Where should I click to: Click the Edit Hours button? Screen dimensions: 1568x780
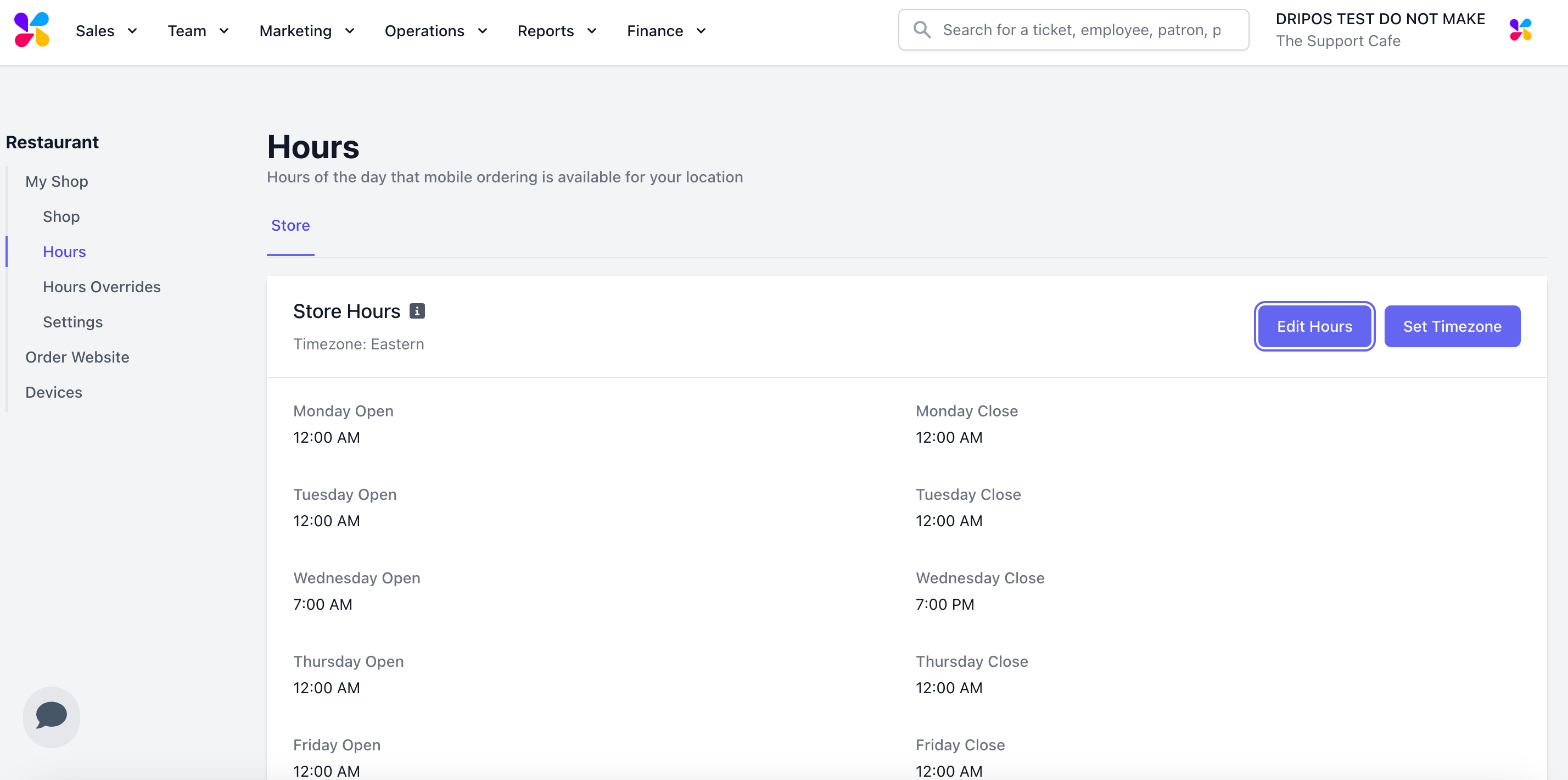point(1314,326)
